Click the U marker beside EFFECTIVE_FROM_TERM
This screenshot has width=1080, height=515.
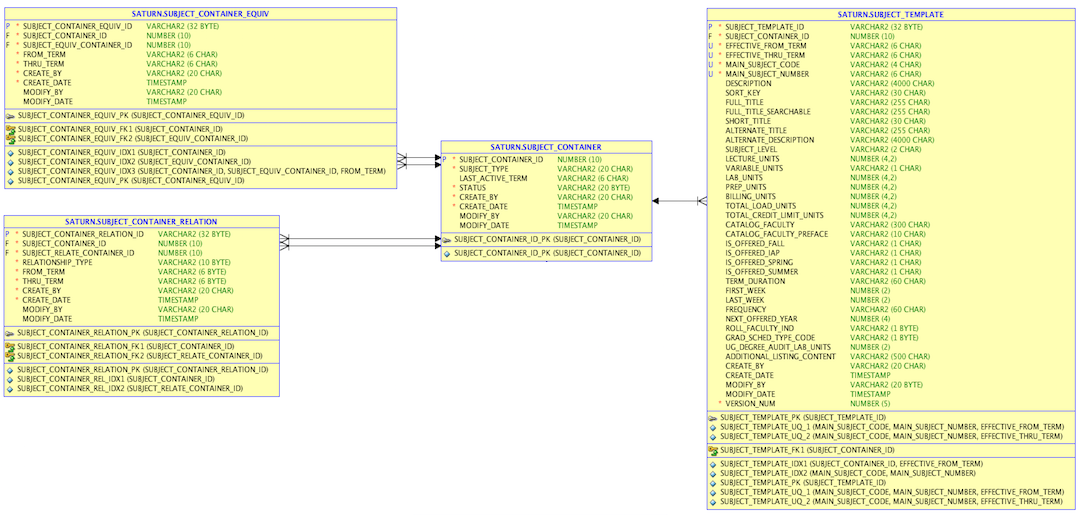coord(711,45)
